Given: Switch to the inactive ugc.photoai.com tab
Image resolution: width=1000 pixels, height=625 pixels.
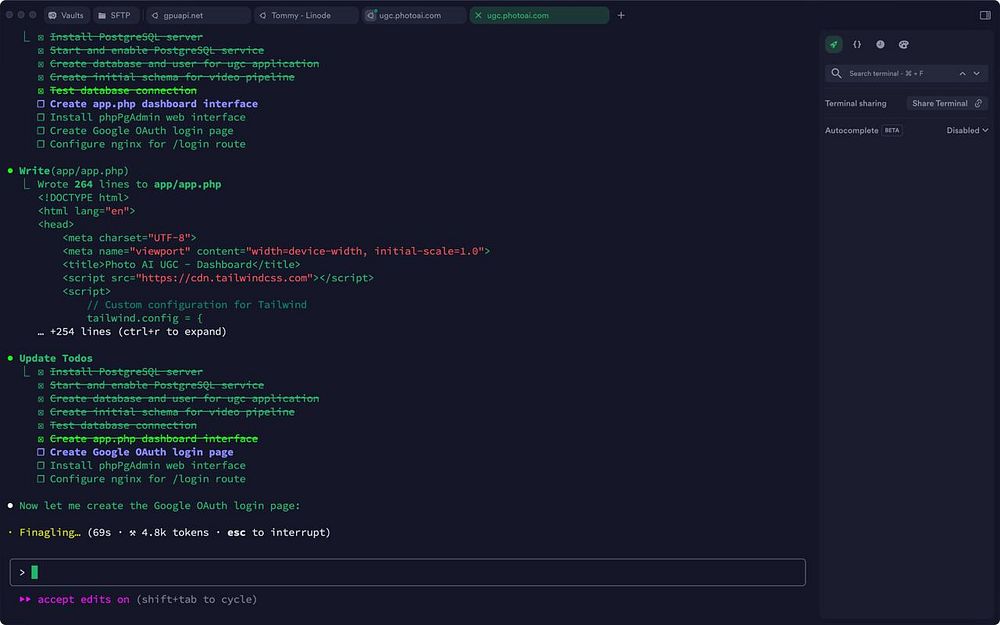Looking at the screenshot, I should (415, 15).
